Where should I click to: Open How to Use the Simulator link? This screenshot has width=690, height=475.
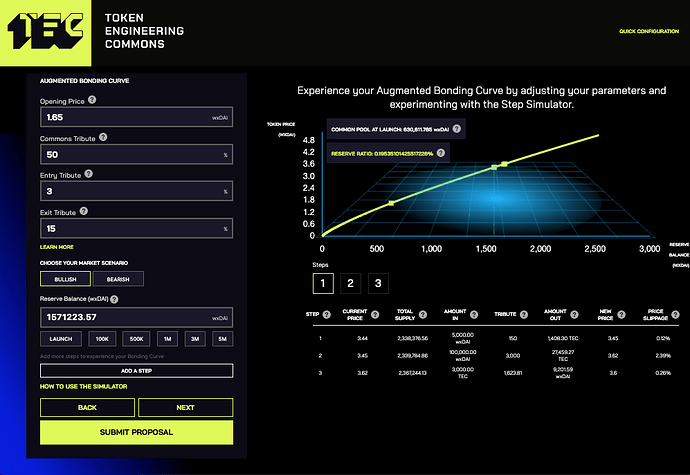coord(84,387)
